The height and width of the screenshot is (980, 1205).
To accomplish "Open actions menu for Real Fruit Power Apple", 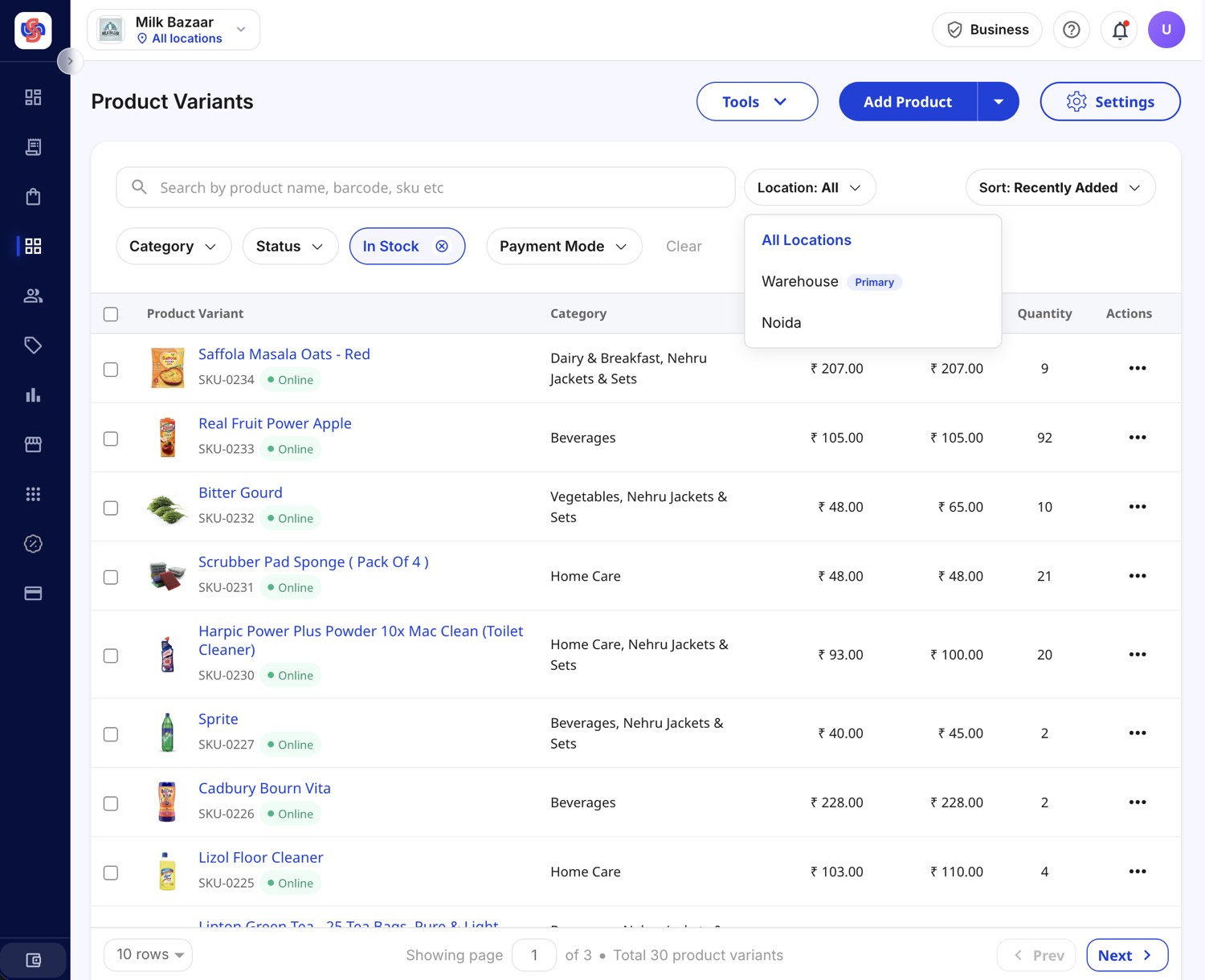I will pyautogui.click(x=1138, y=437).
